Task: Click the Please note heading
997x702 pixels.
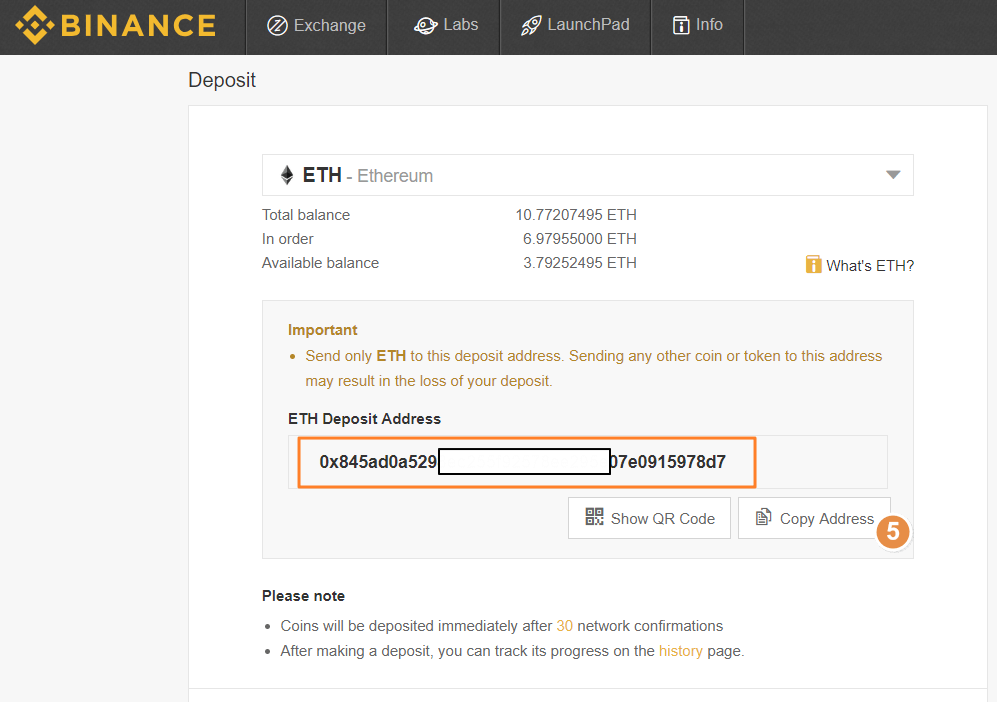Action: point(303,596)
